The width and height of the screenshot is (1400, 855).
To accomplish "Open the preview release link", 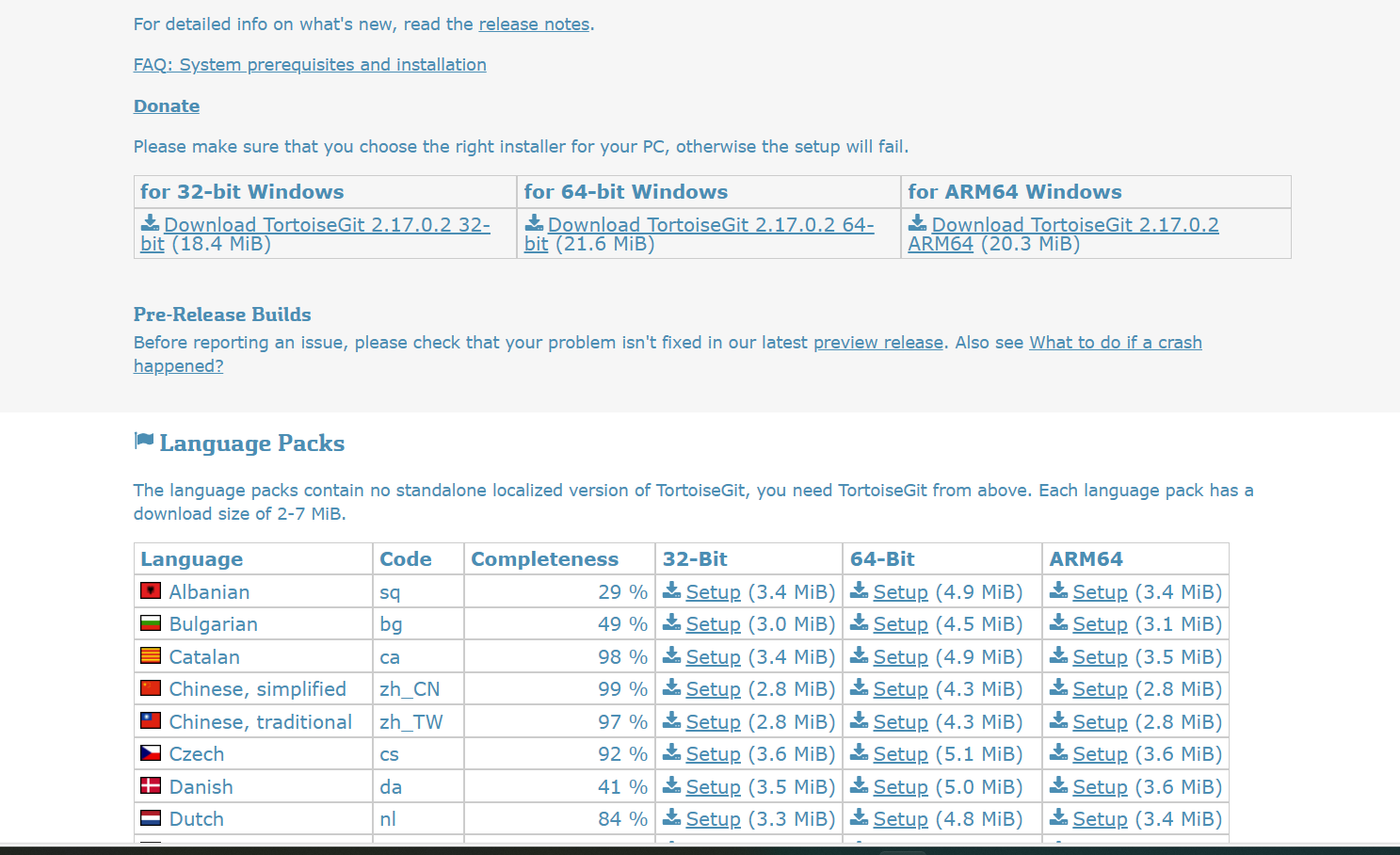I will 878,343.
